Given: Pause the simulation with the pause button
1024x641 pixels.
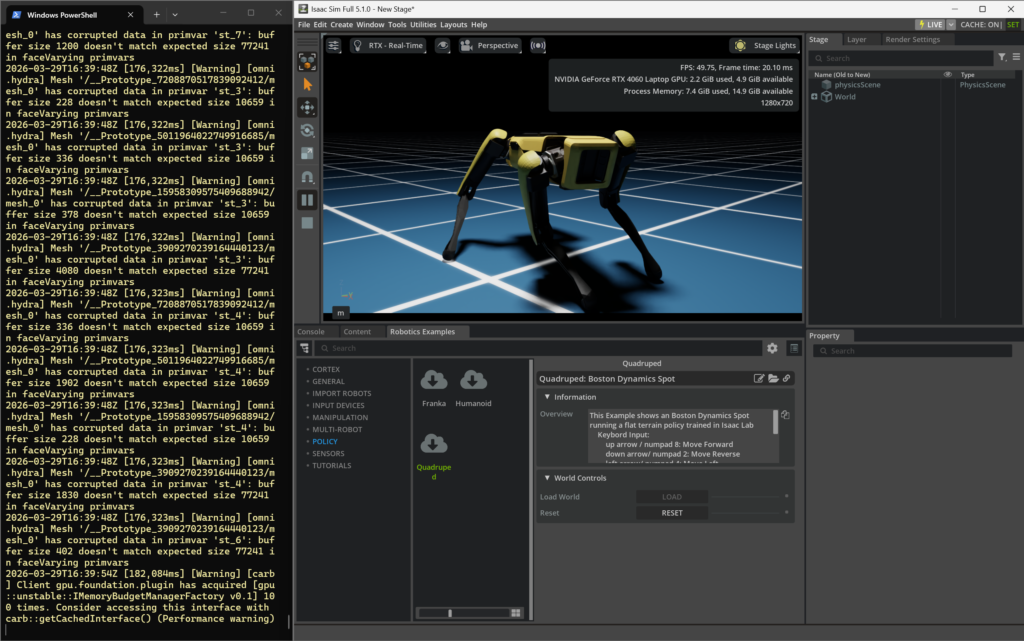Looking at the screenshot, I should pyautogui.click(x=307, y=200).
